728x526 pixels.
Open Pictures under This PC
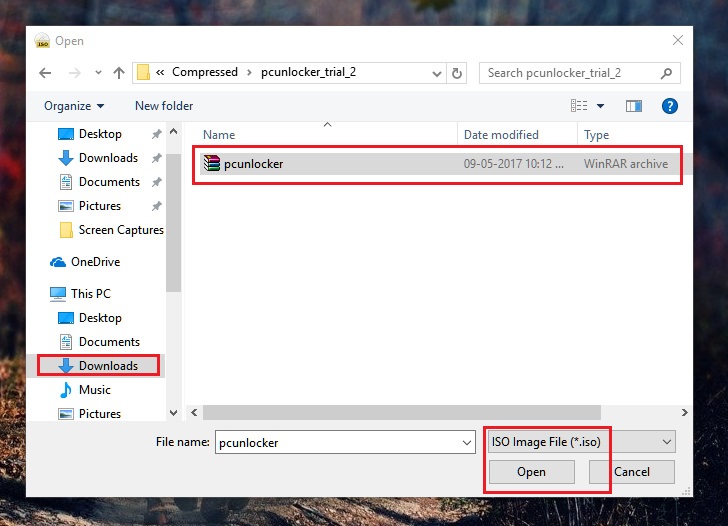(100, 414)
